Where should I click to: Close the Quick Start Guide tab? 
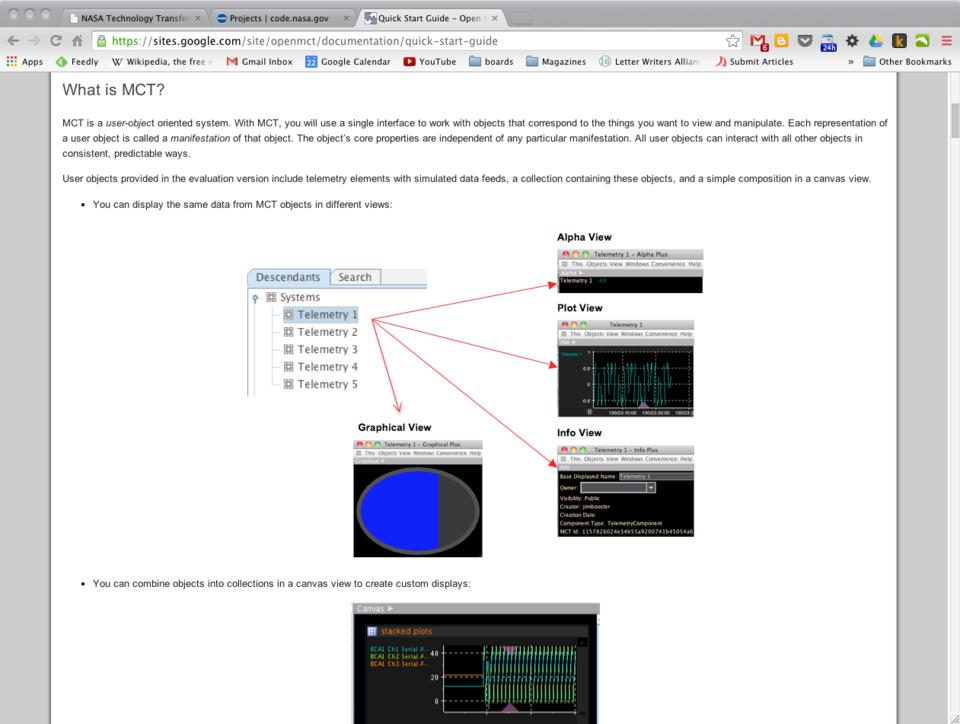pos(494,18)
